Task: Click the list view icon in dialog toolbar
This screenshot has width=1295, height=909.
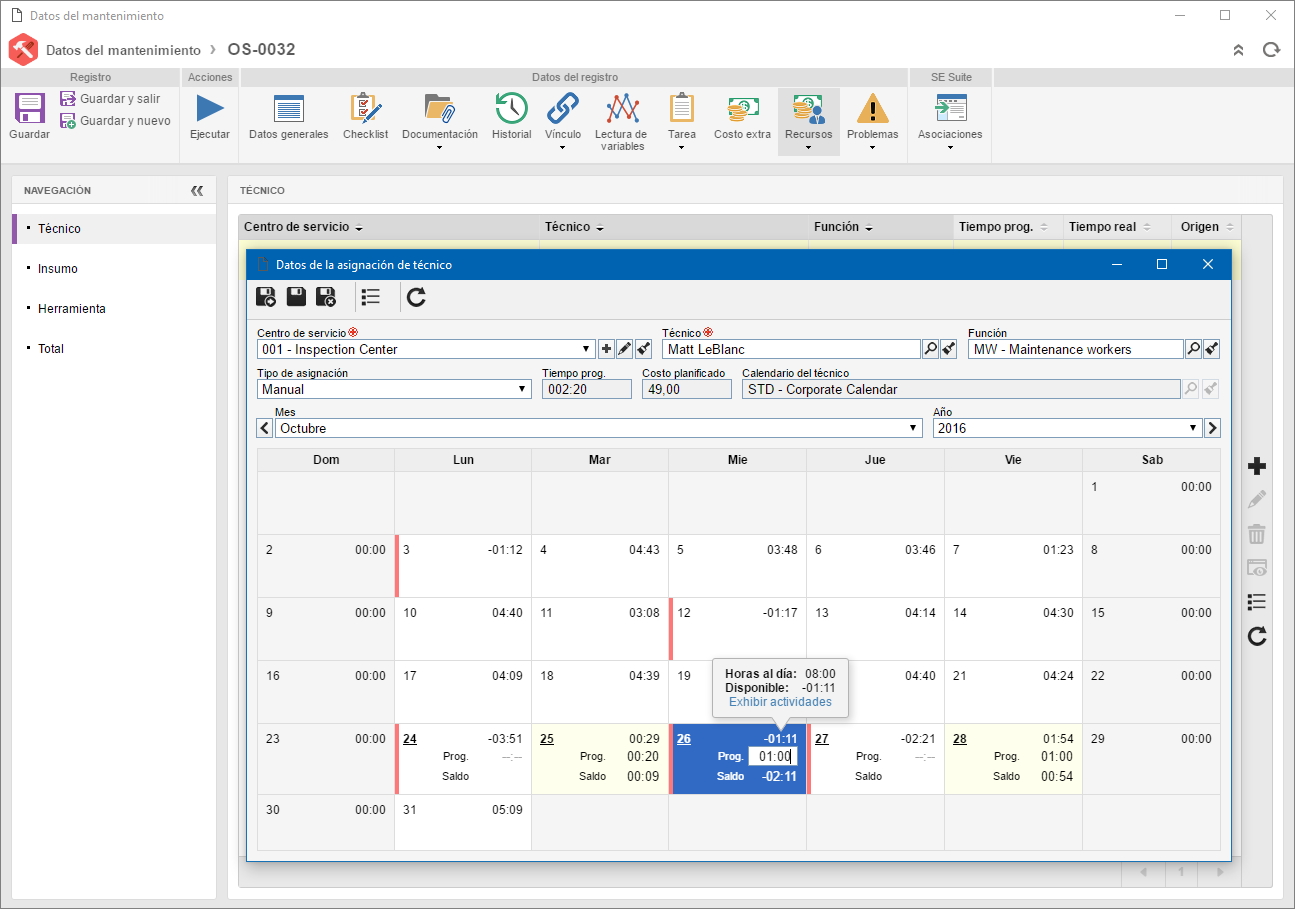Action: click(371, 296)
